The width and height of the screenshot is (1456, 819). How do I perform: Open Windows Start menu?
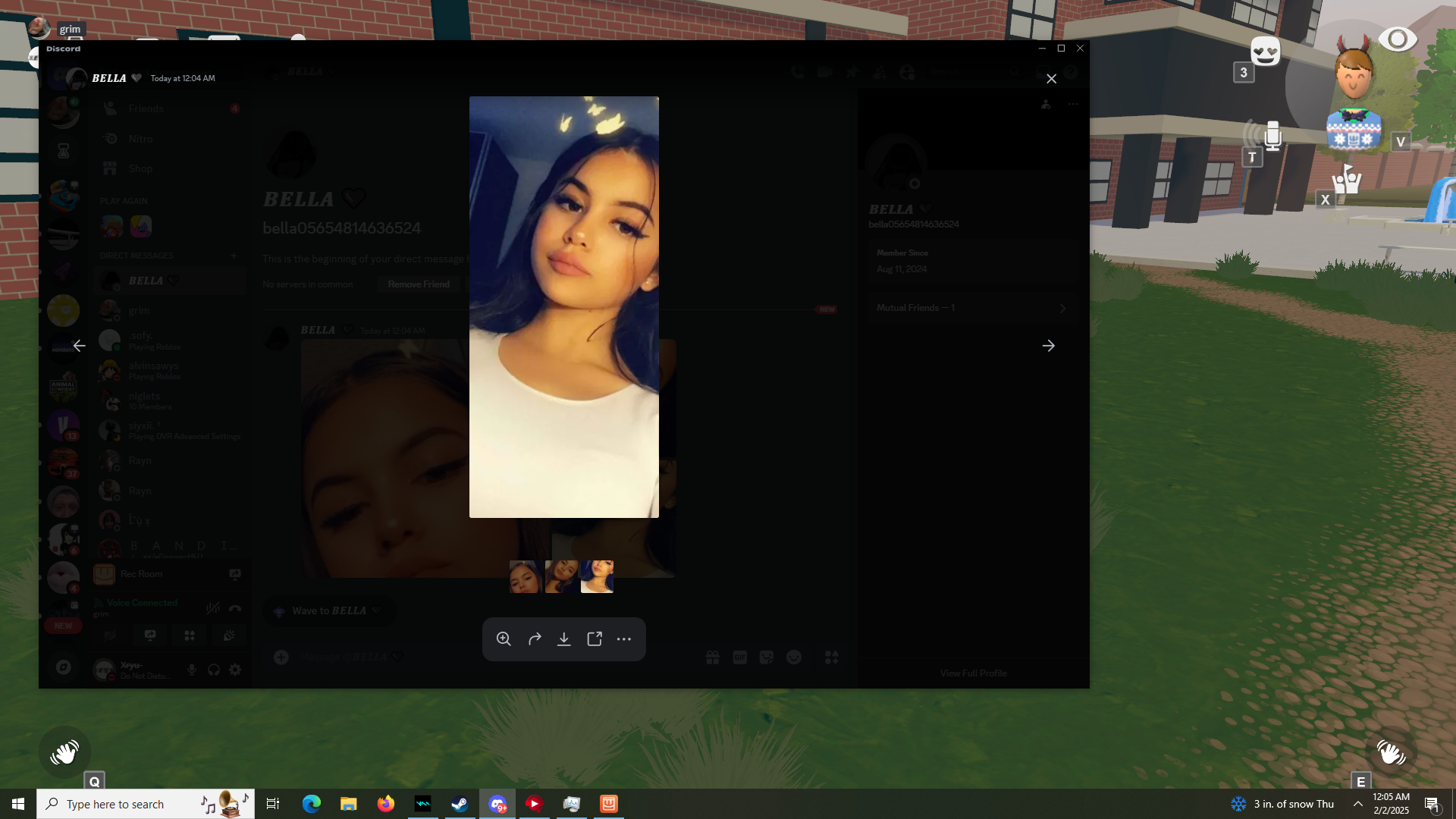click(x=18, y=804)
